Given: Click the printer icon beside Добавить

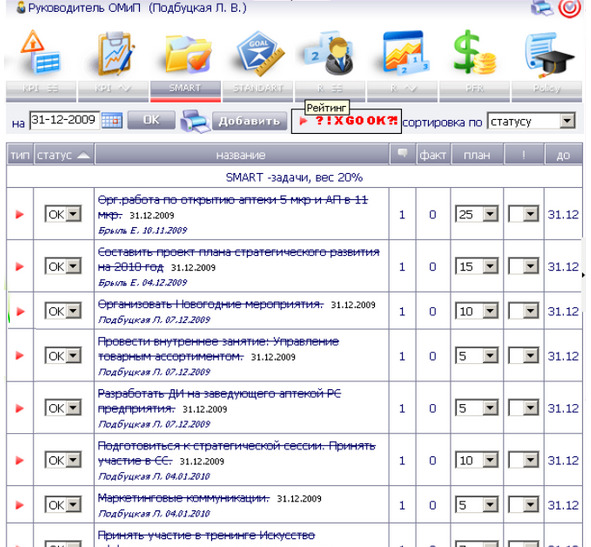Looking at the screenshot, I should (194, 121).
